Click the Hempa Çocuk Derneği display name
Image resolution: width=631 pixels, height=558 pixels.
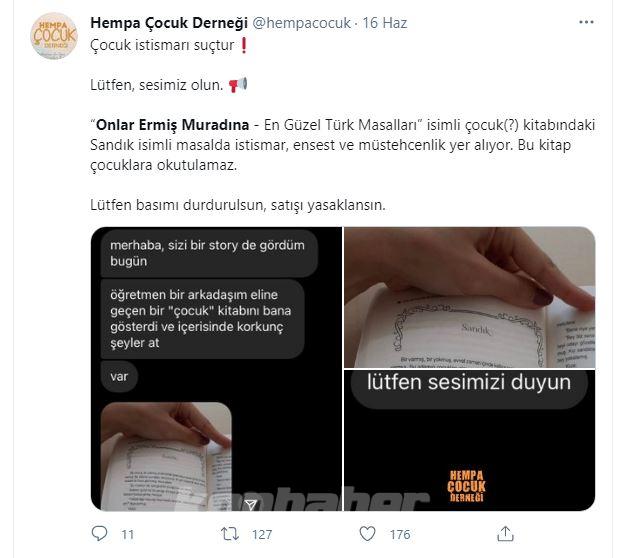(169, 23)
